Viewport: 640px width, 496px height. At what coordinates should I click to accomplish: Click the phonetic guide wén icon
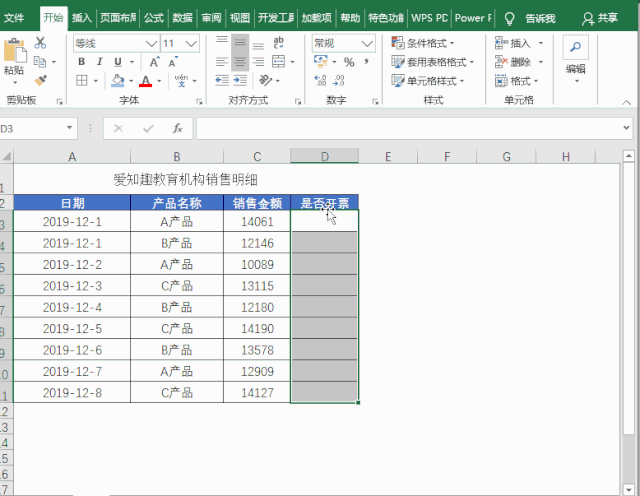click(181, 80)
